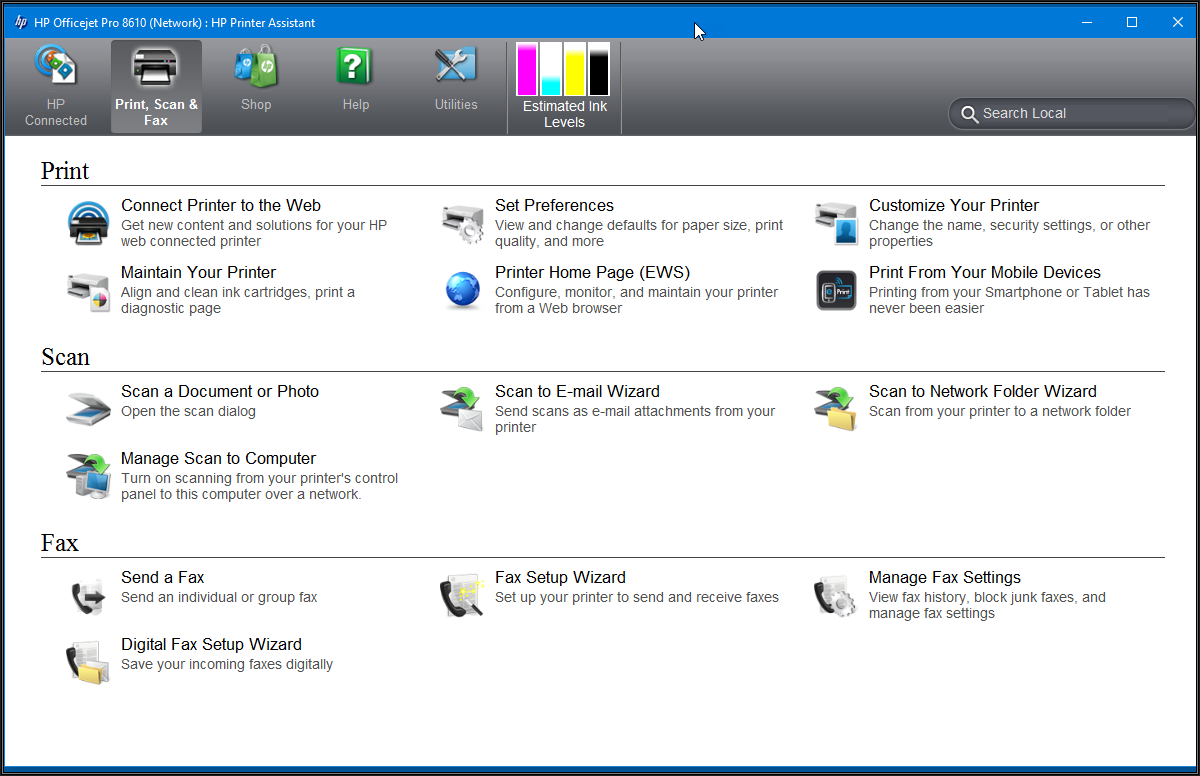Open the Digital Fax Setup Wizard folder icon

pos(88,662)
